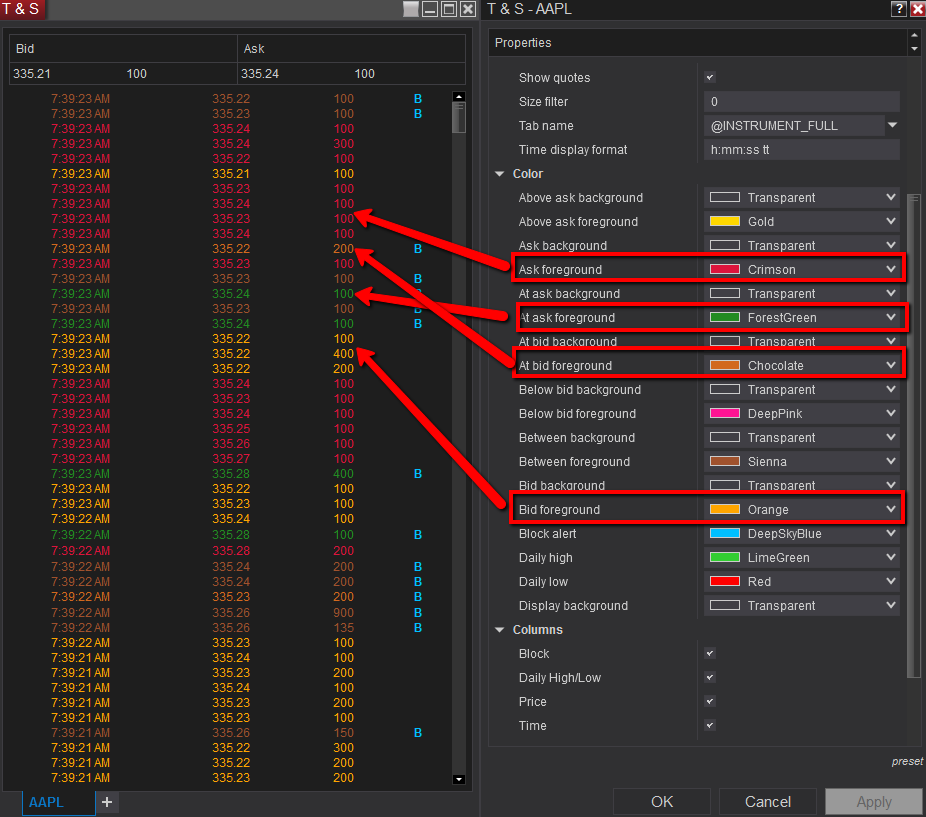Screen dimensions: 926x817
Task: Click the Properties grid scrollbar thumb
Action: (x=914, y=436)
